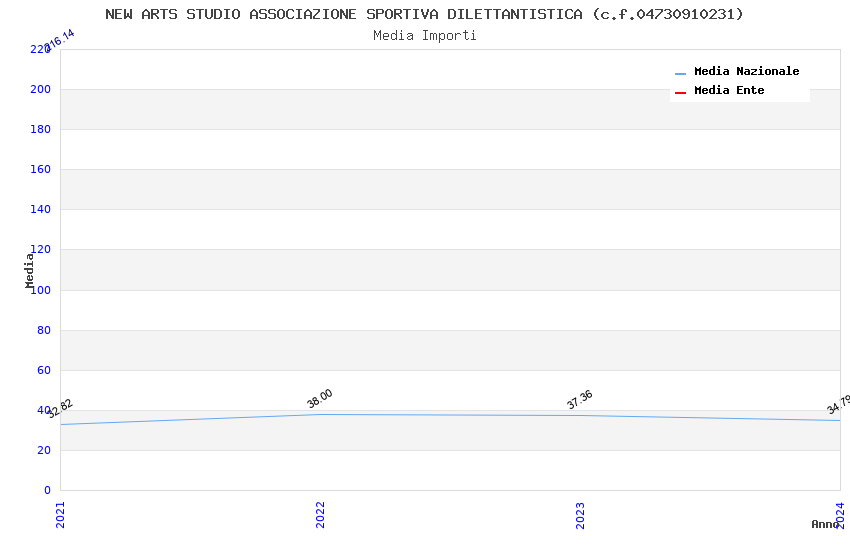
Task: Click the y-axis tick label 180
Action: 41,130
